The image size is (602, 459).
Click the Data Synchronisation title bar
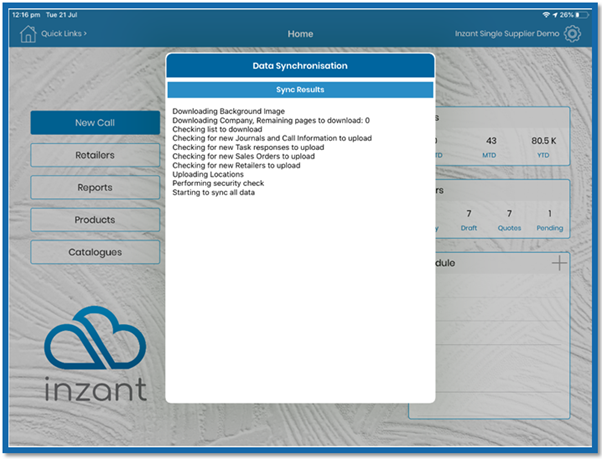(x=300, y=66)
